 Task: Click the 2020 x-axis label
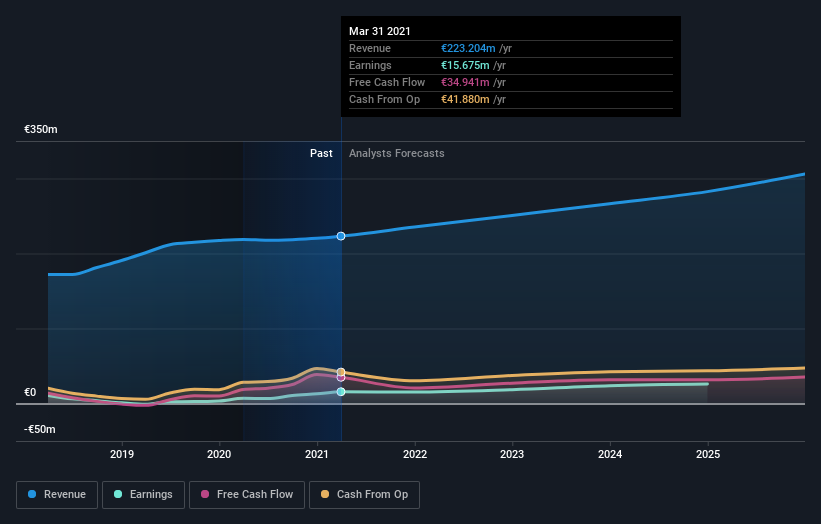point(219,454)
